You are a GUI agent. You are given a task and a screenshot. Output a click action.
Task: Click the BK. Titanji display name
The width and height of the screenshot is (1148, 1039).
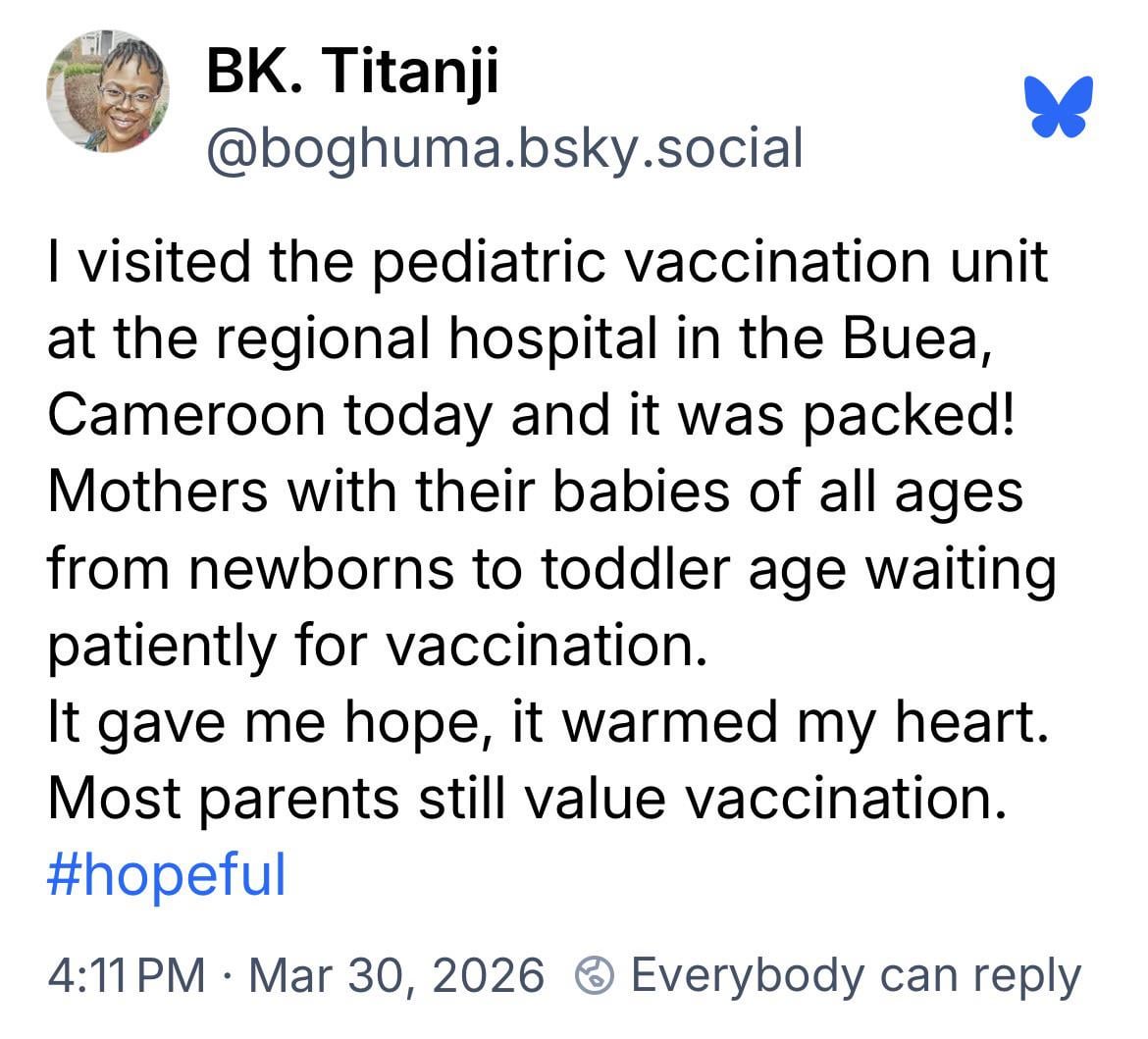352,72
